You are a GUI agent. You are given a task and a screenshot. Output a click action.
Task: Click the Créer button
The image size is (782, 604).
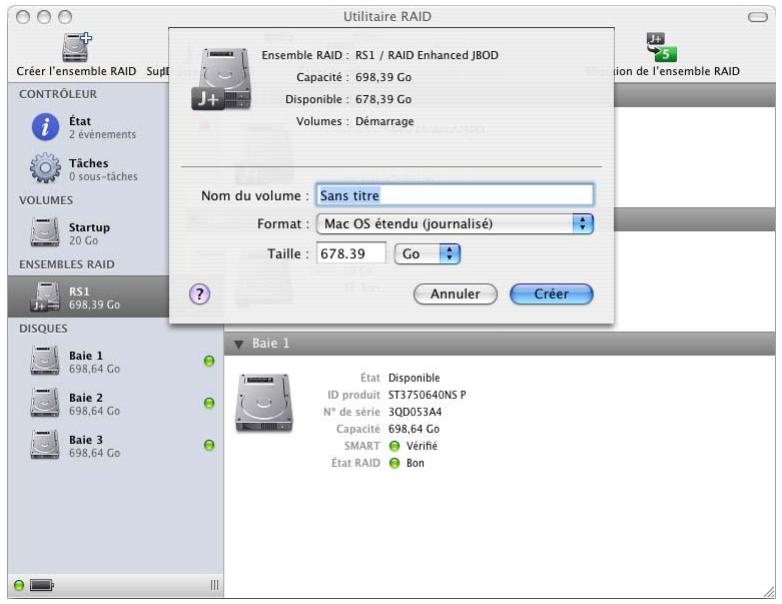(x=552, y=294)
